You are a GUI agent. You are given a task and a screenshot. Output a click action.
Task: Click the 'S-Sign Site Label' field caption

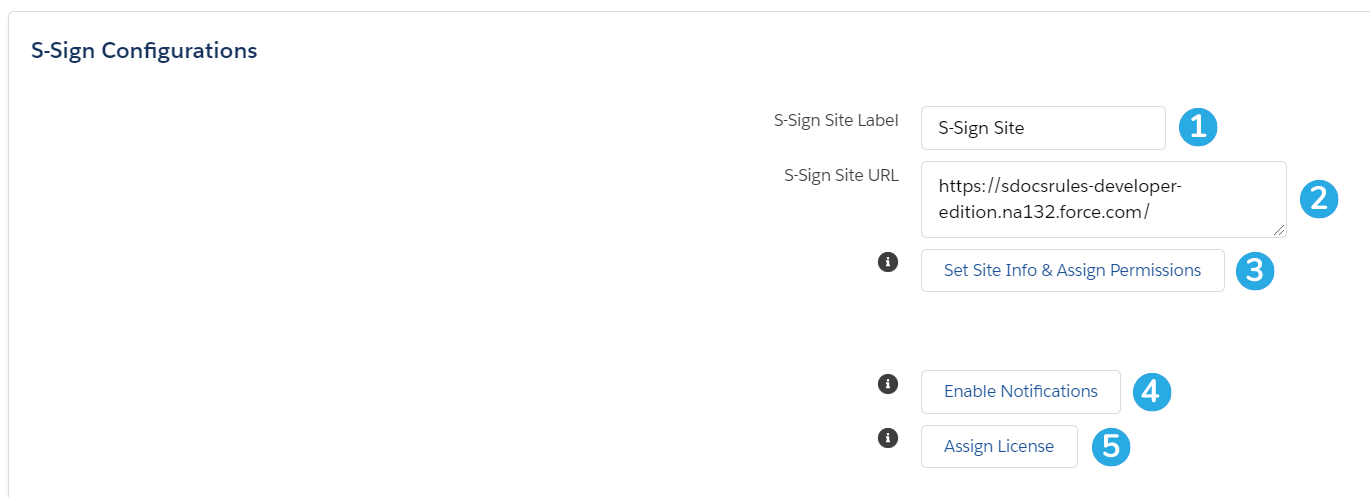pos(836,120)
